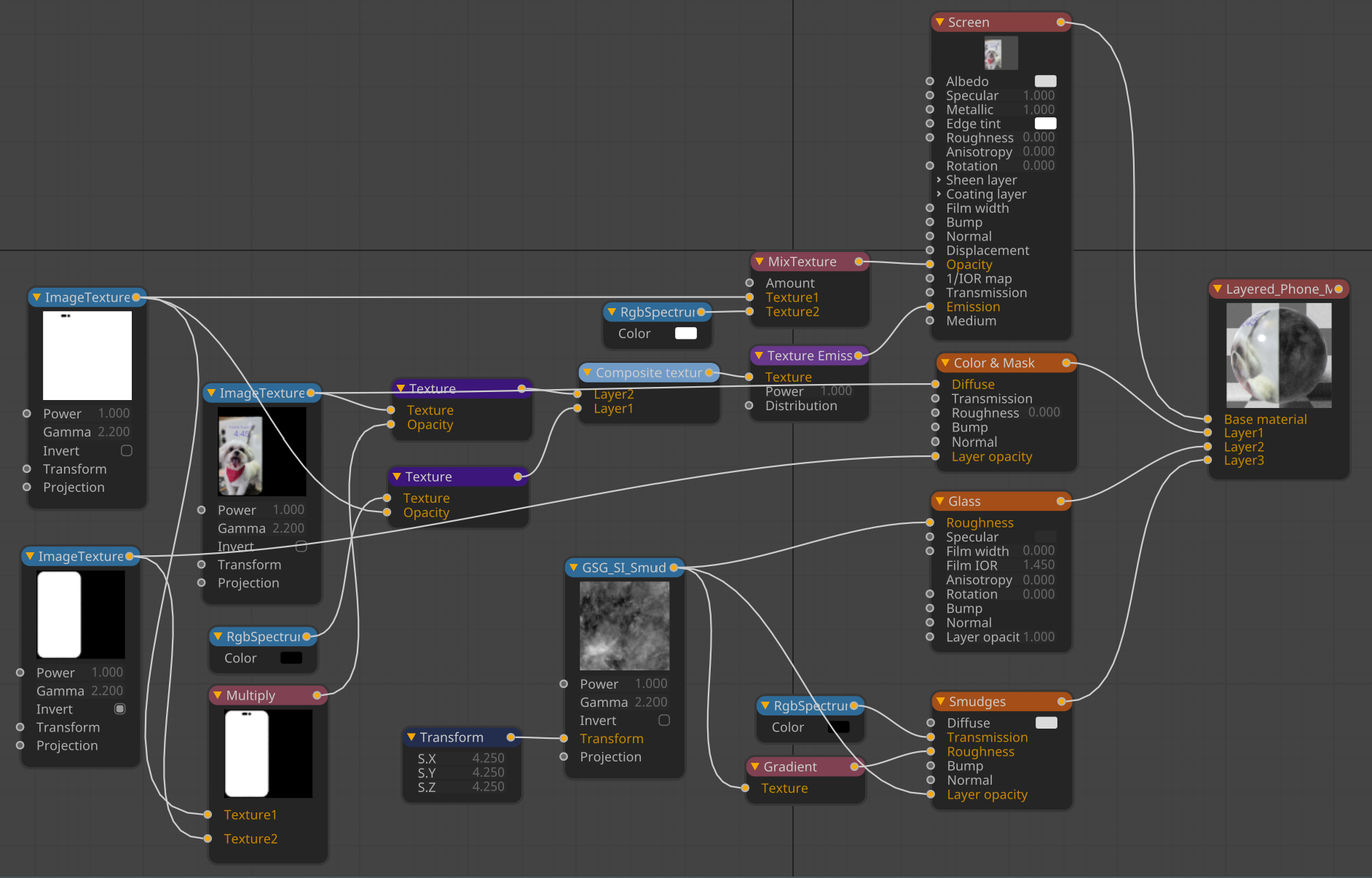1372x878 pixels.
Task: Enable Invert on the white-thumbnail ImageTexture node
Action: [127, 451]
